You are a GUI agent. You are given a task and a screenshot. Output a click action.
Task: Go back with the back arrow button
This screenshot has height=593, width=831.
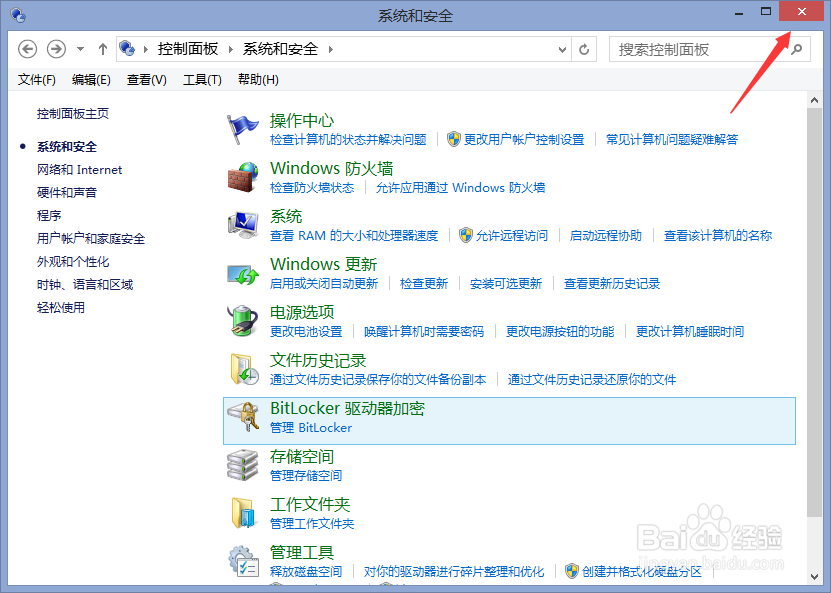pyautogui.click(x=28, y=49)
